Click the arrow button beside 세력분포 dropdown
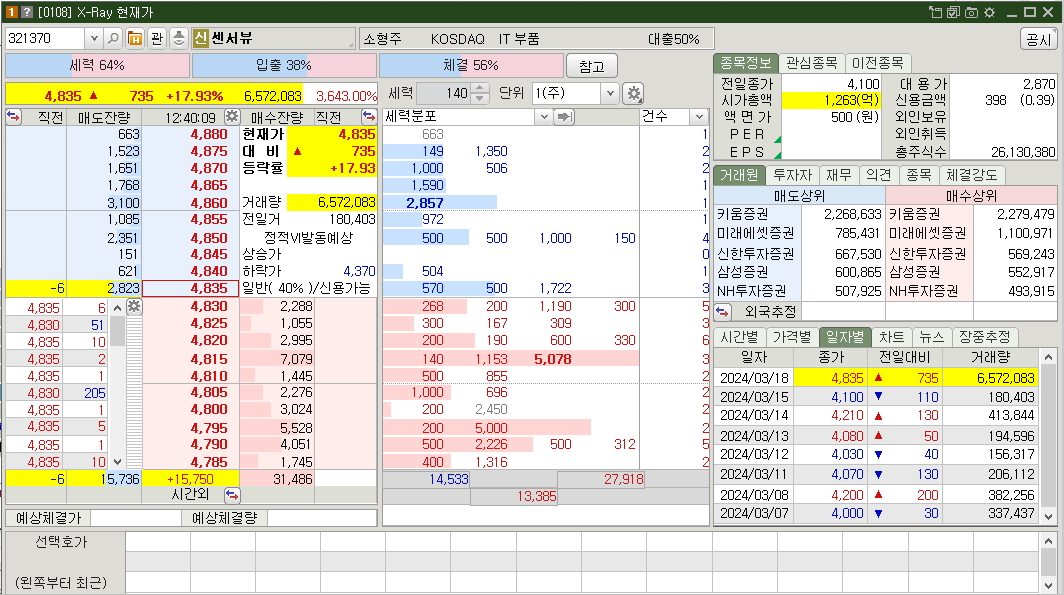1064x595 pixels. [563, 117]
